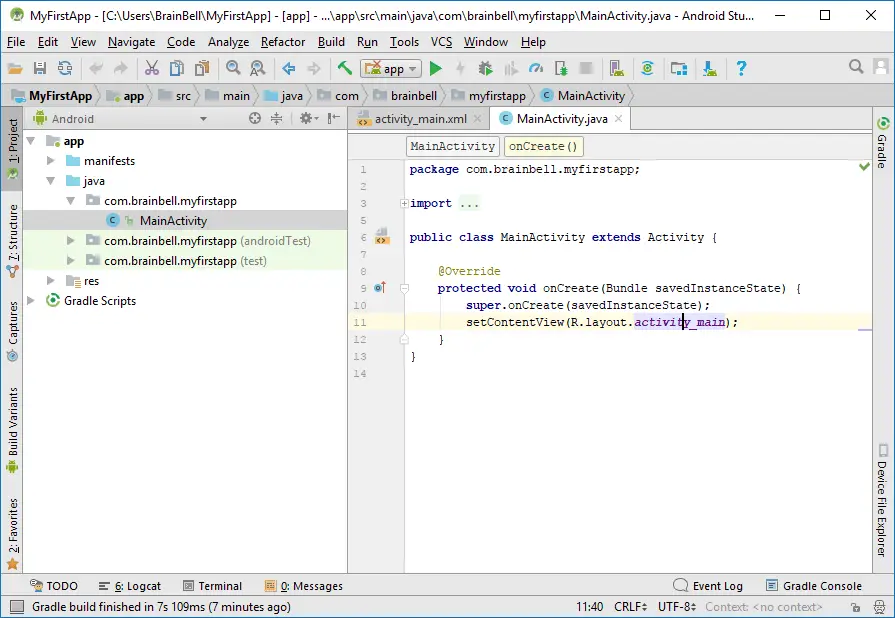Viewport: 895px width, 618px height.
Task: Expand the com.brainbell.myfirstapp (androidTest) package
Action: pos(71,241)
